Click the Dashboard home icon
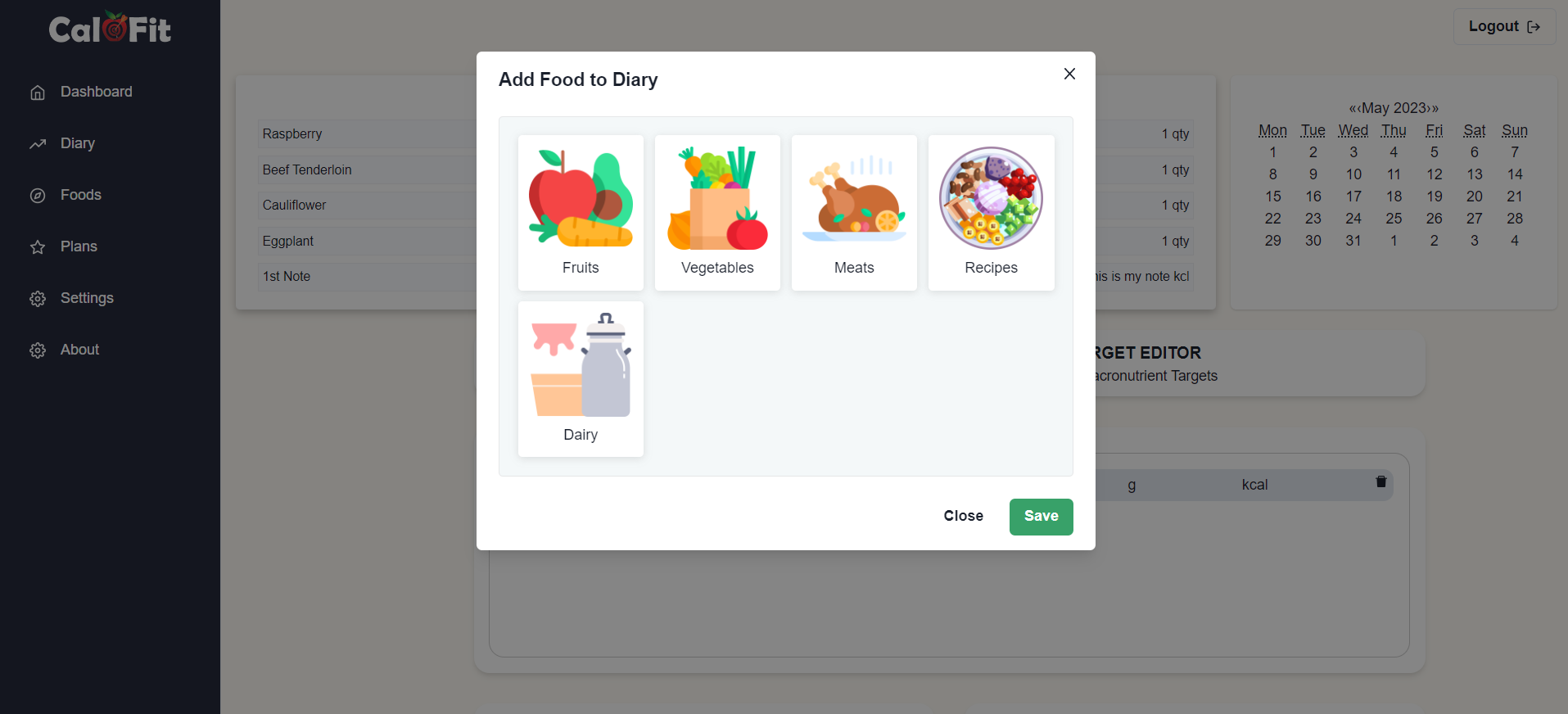Image resolution: width=1568 pixels, height=714 pixels. pyautogui.click(x=38, y=92)
